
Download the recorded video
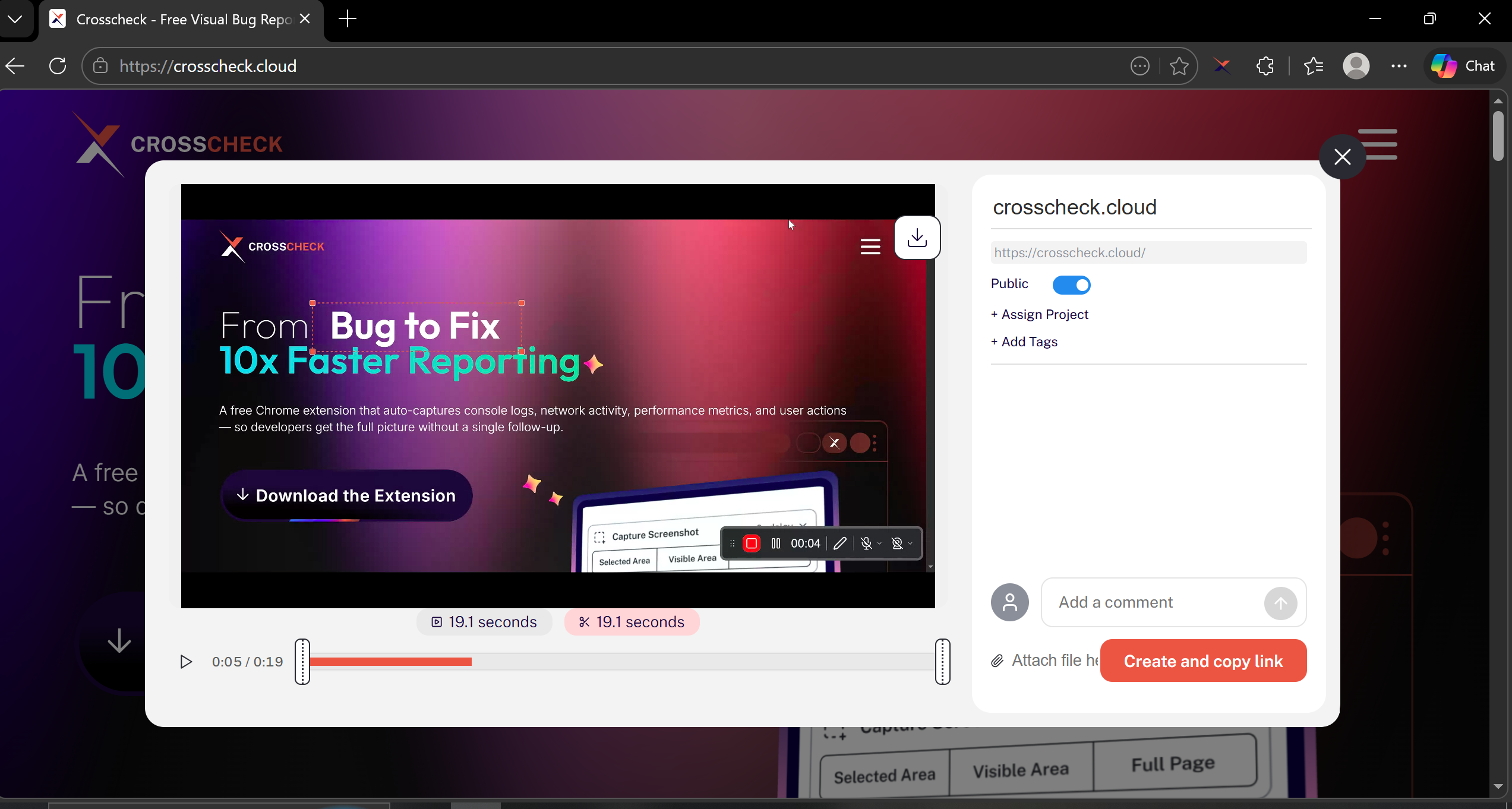tap(917, 238)
